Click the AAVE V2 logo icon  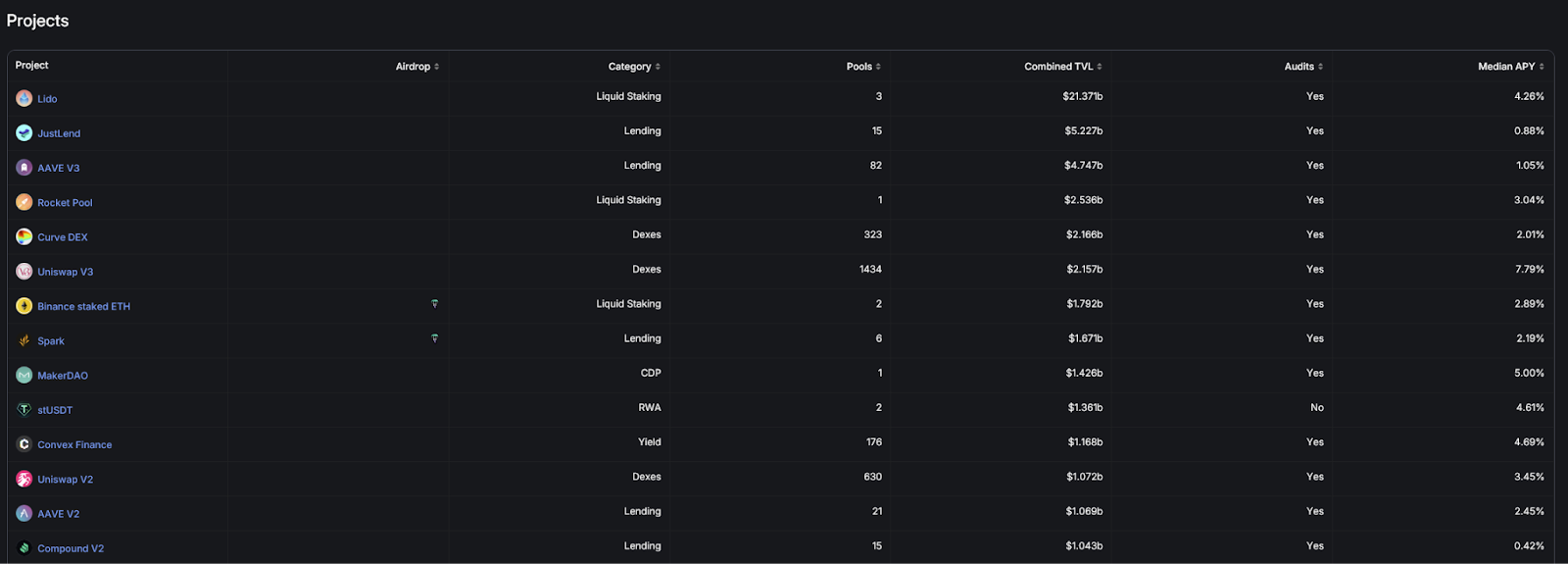tap(24, 513)
